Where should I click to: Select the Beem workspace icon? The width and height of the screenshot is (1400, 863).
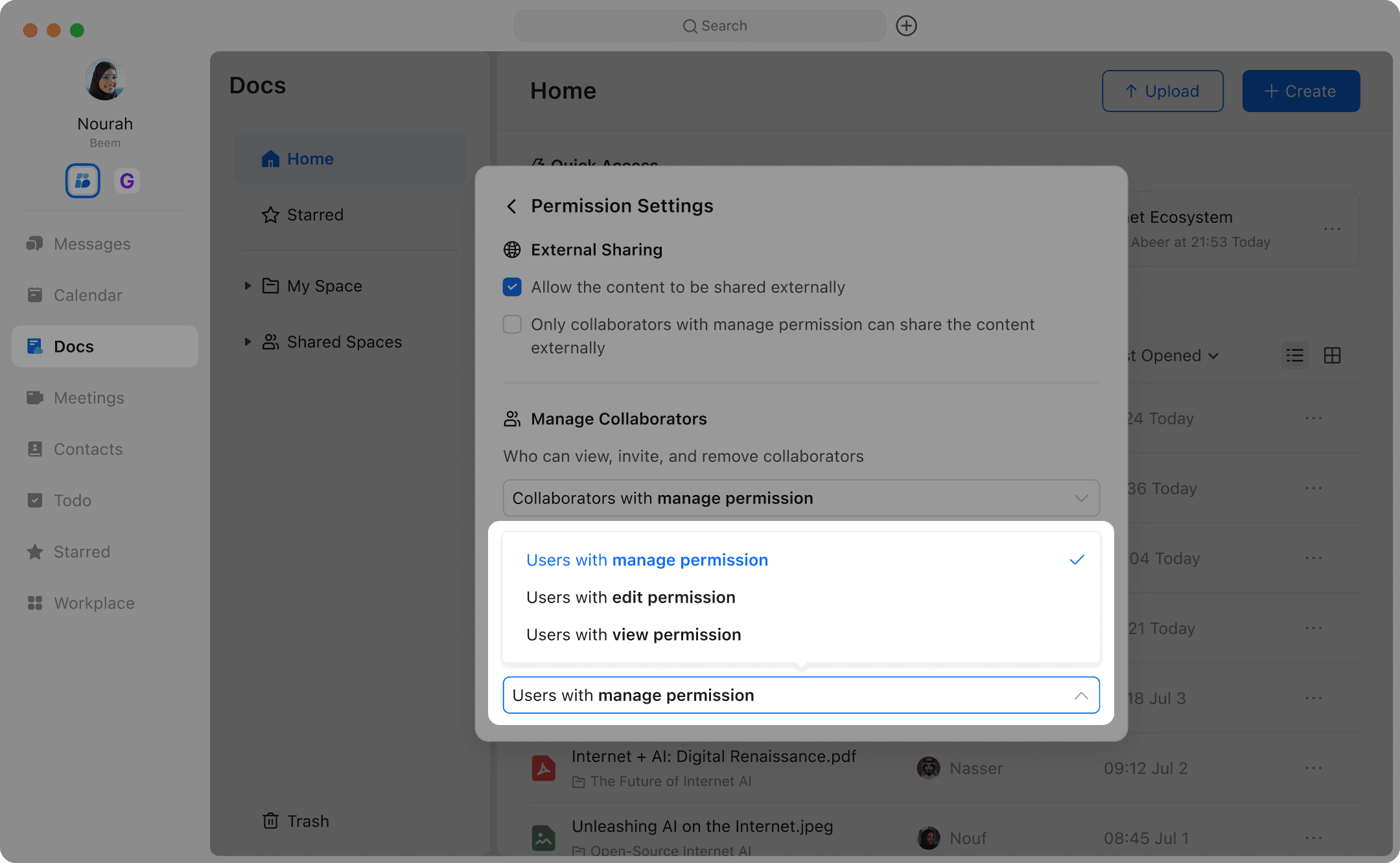(x=83, y=181)
